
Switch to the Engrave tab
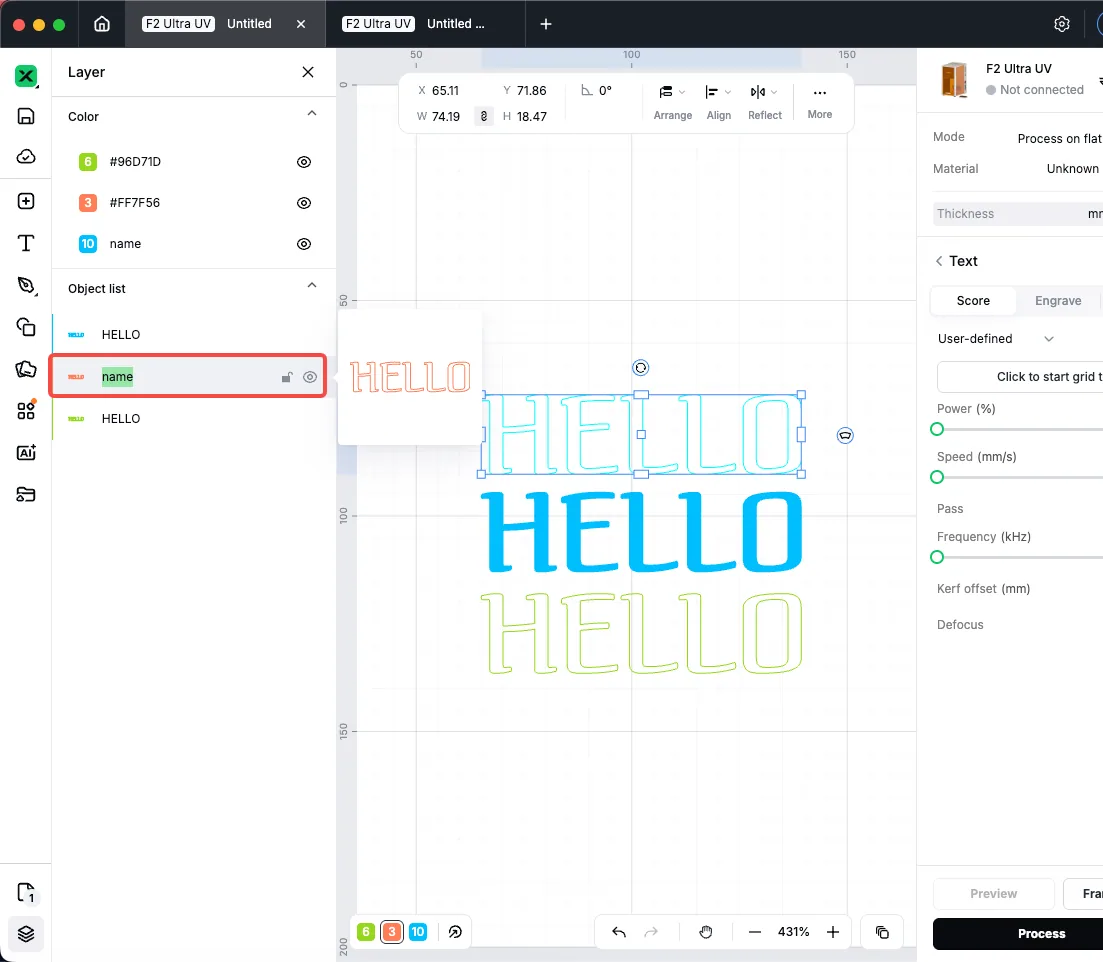[x=1058, y=301]
